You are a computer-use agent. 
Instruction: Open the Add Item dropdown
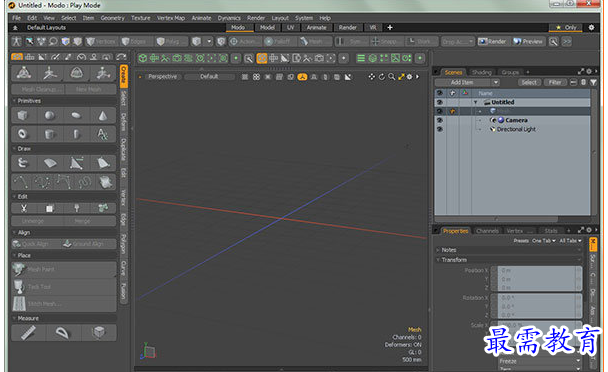tap(467, 82)
